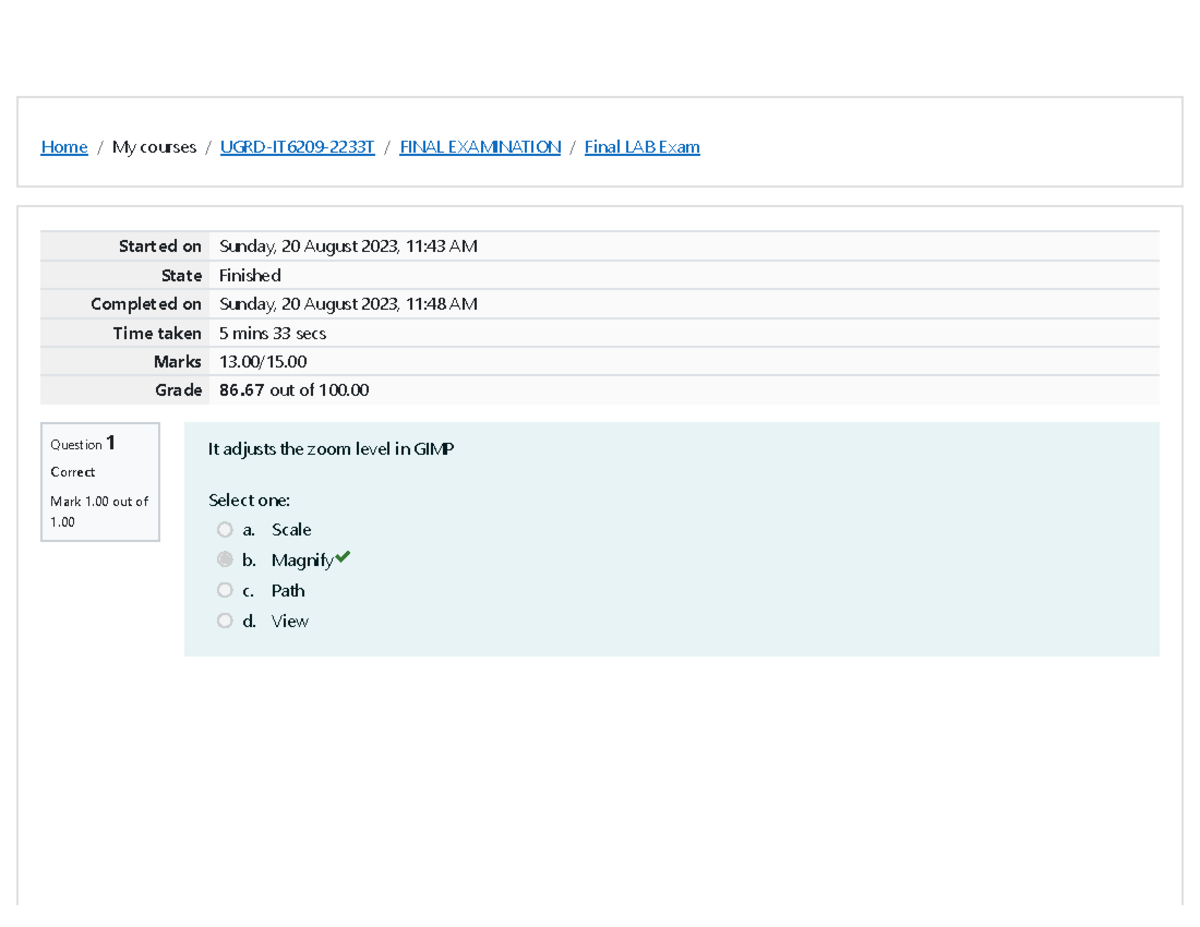This screenshot has height=927, width=1200.
Task: Click the Question 1 info box
Action: tap(100, 481)
